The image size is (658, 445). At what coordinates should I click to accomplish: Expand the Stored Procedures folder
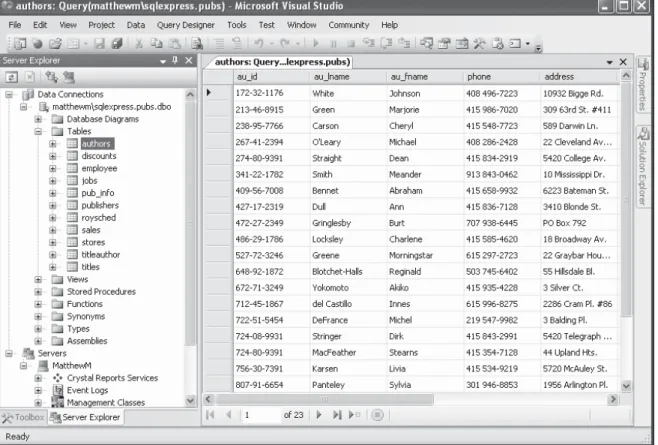click(x=38, y=292)
